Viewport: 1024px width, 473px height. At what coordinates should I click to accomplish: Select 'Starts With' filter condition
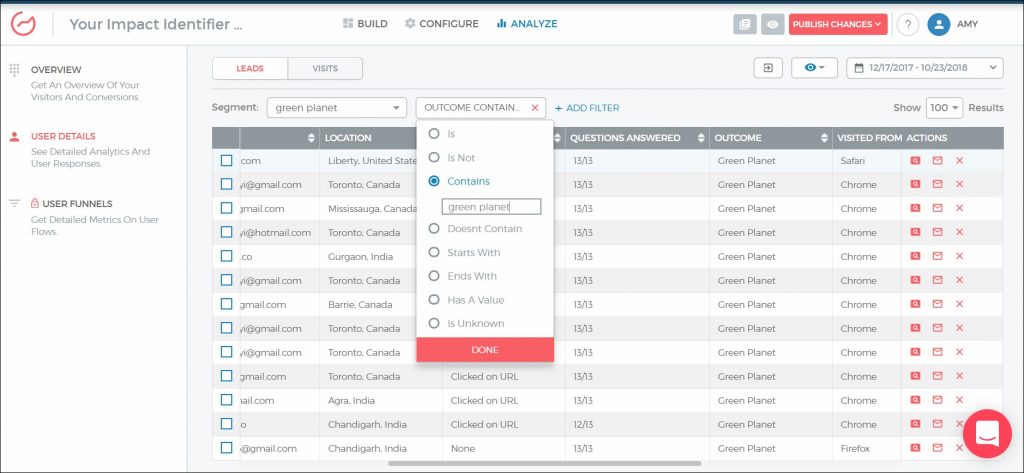point(433,252)
